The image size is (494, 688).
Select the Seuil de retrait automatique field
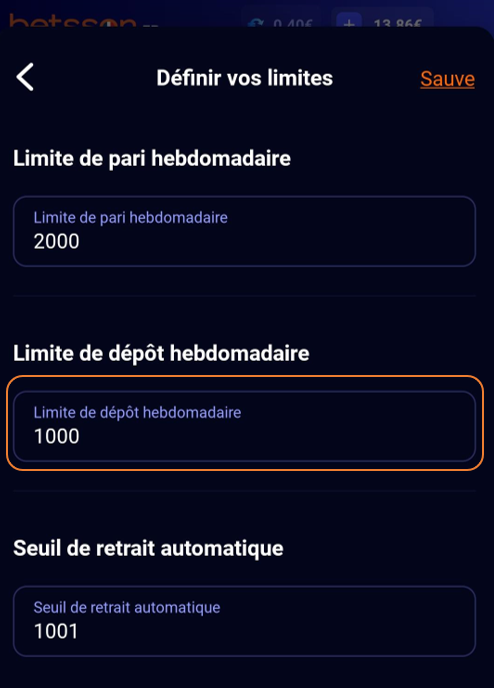(244, 621)
